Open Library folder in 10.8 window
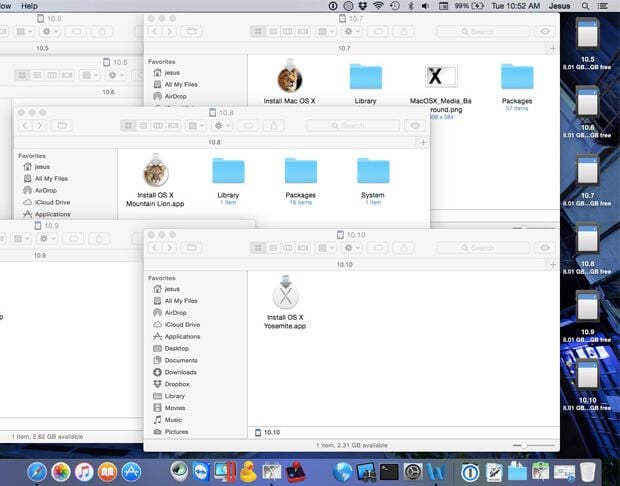The width and height of the screenshot is (620, 486). tap(228, 171)
